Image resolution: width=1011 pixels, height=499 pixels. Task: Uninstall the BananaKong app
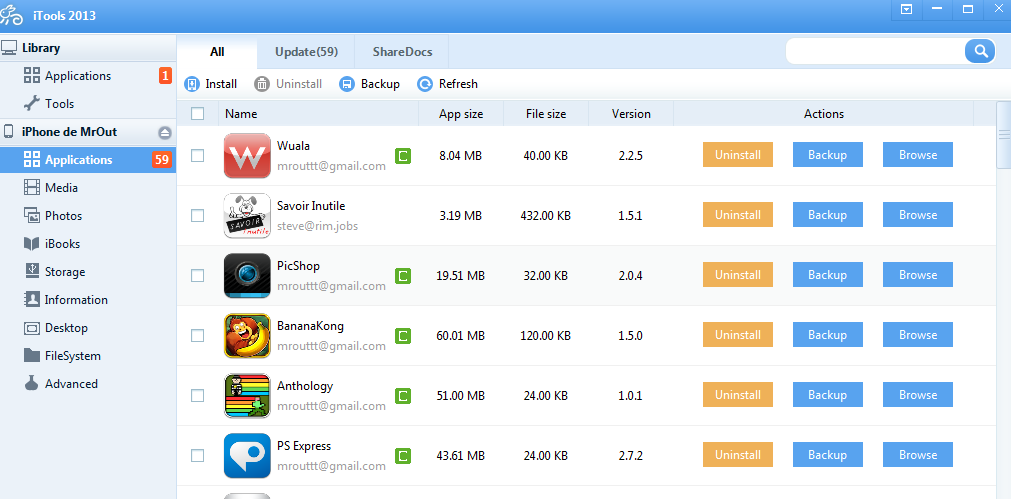pyautogui.click(x=738, y=335)
